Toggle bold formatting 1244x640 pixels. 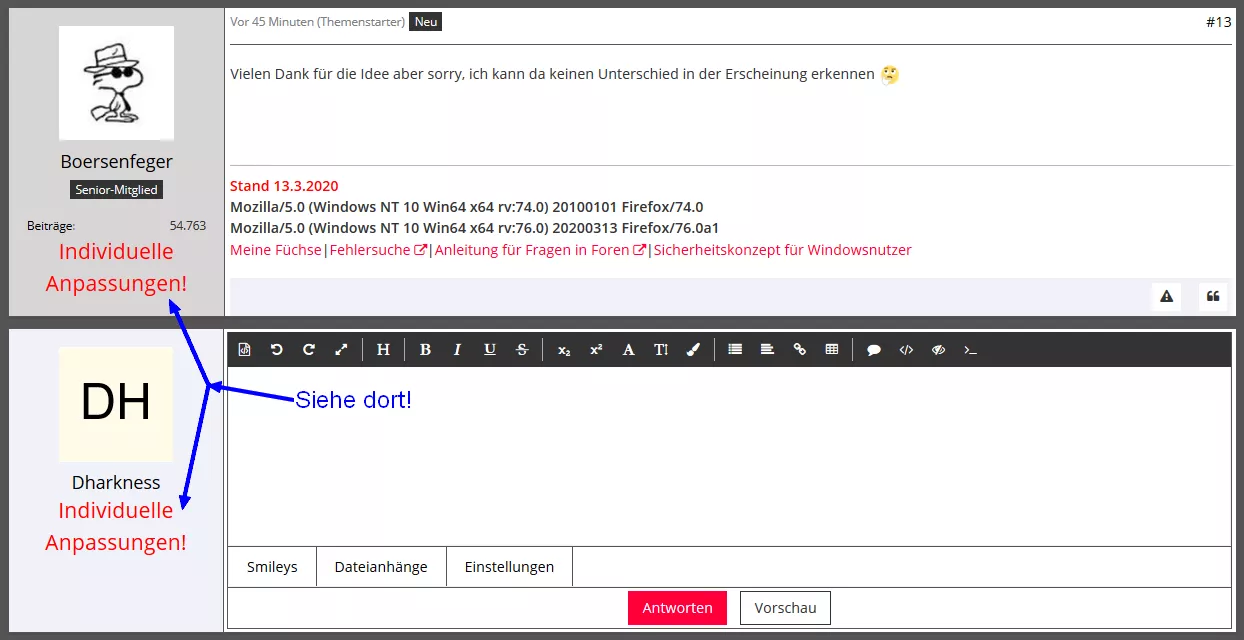[x=425, y=350]
